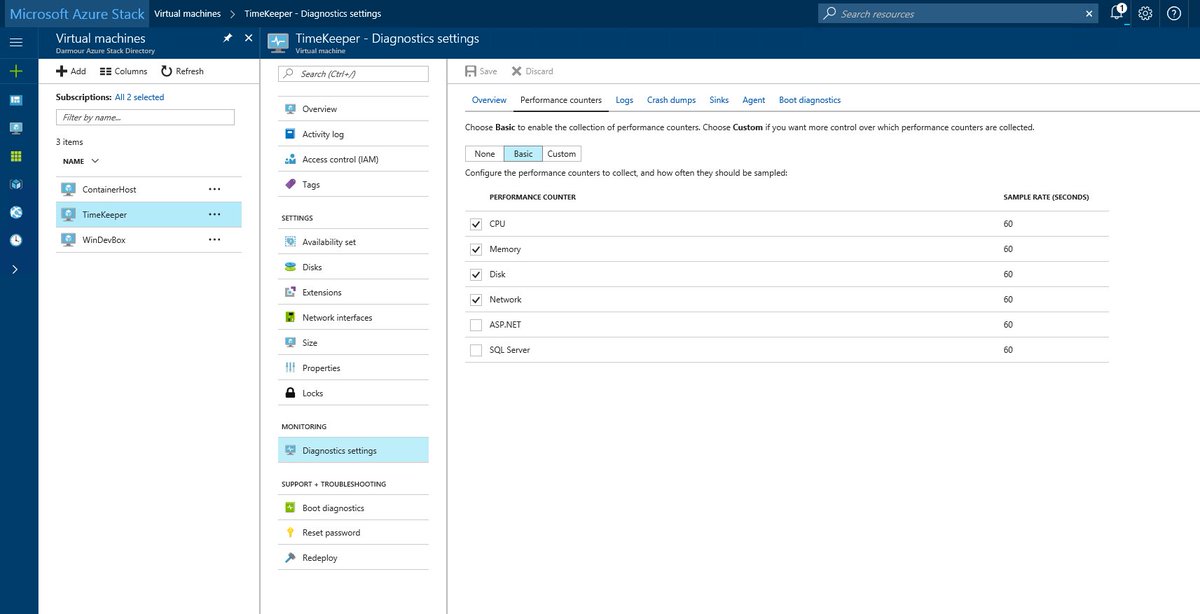Click the Reset password key icon
Screen dimensions: 1200x614
tap(291, 533)
